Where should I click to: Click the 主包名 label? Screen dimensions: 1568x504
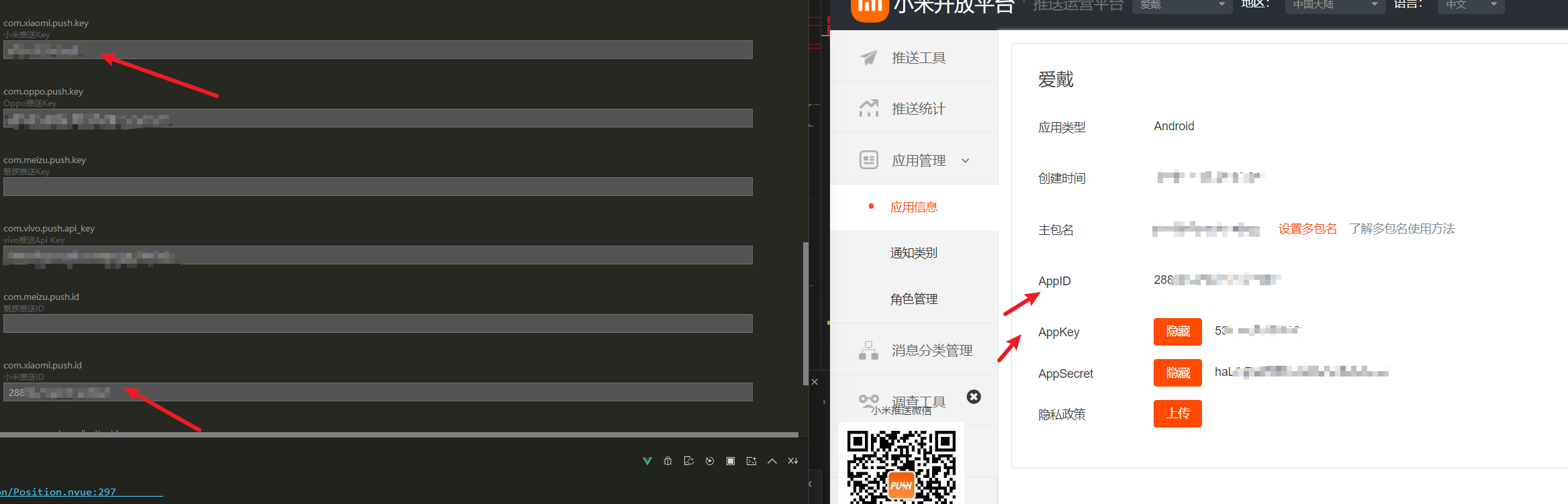coord(1056,230)
